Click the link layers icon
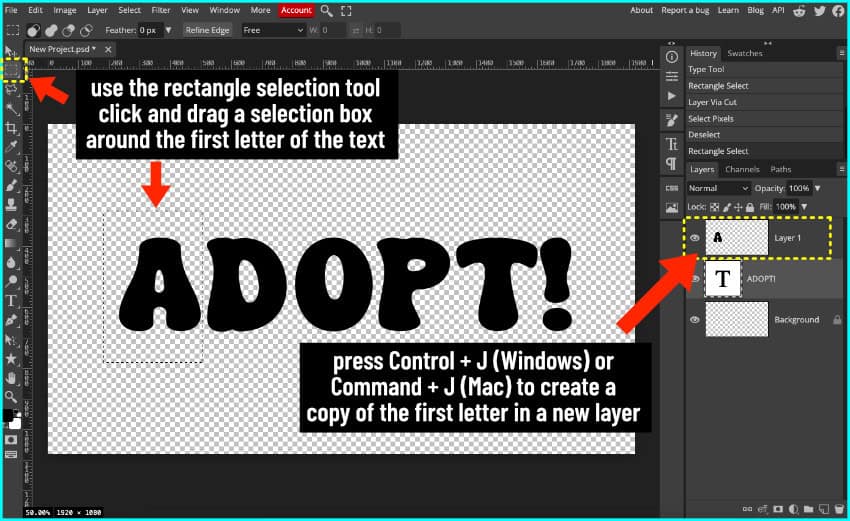Image resolution: width=850 pixels, height=521 pixels. pyautogui.click(x=748, y=509)
